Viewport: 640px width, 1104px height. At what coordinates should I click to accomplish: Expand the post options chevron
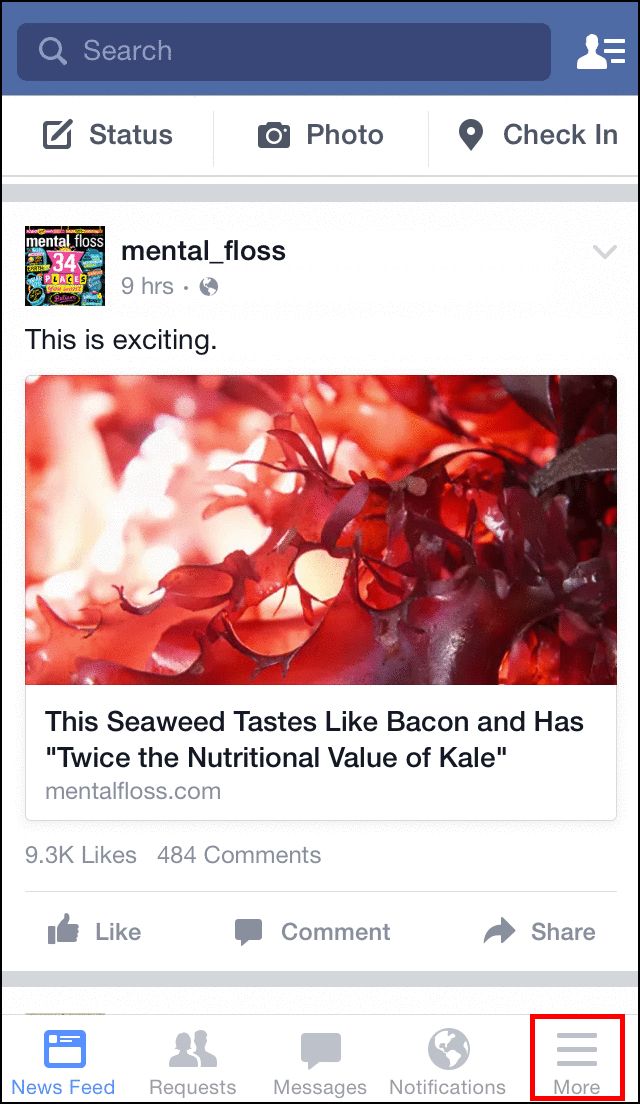(604, 252)
